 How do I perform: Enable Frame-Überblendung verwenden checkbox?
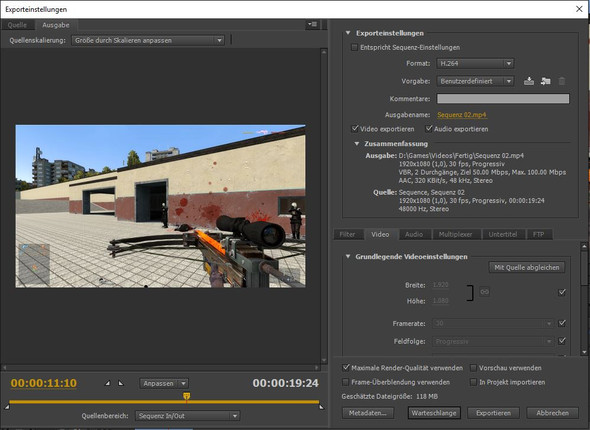345,382
